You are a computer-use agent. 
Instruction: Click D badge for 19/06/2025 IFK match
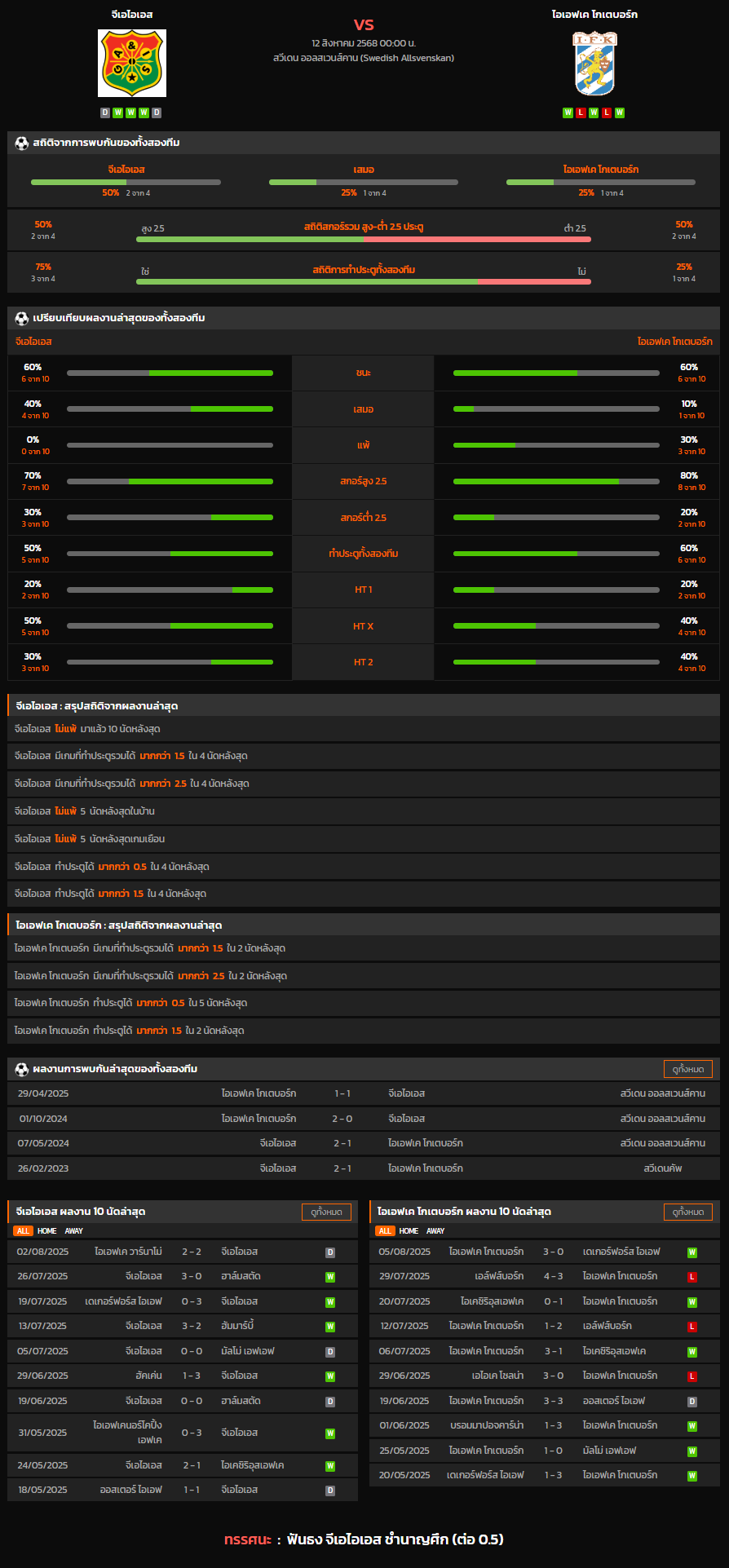(692, 1402)
